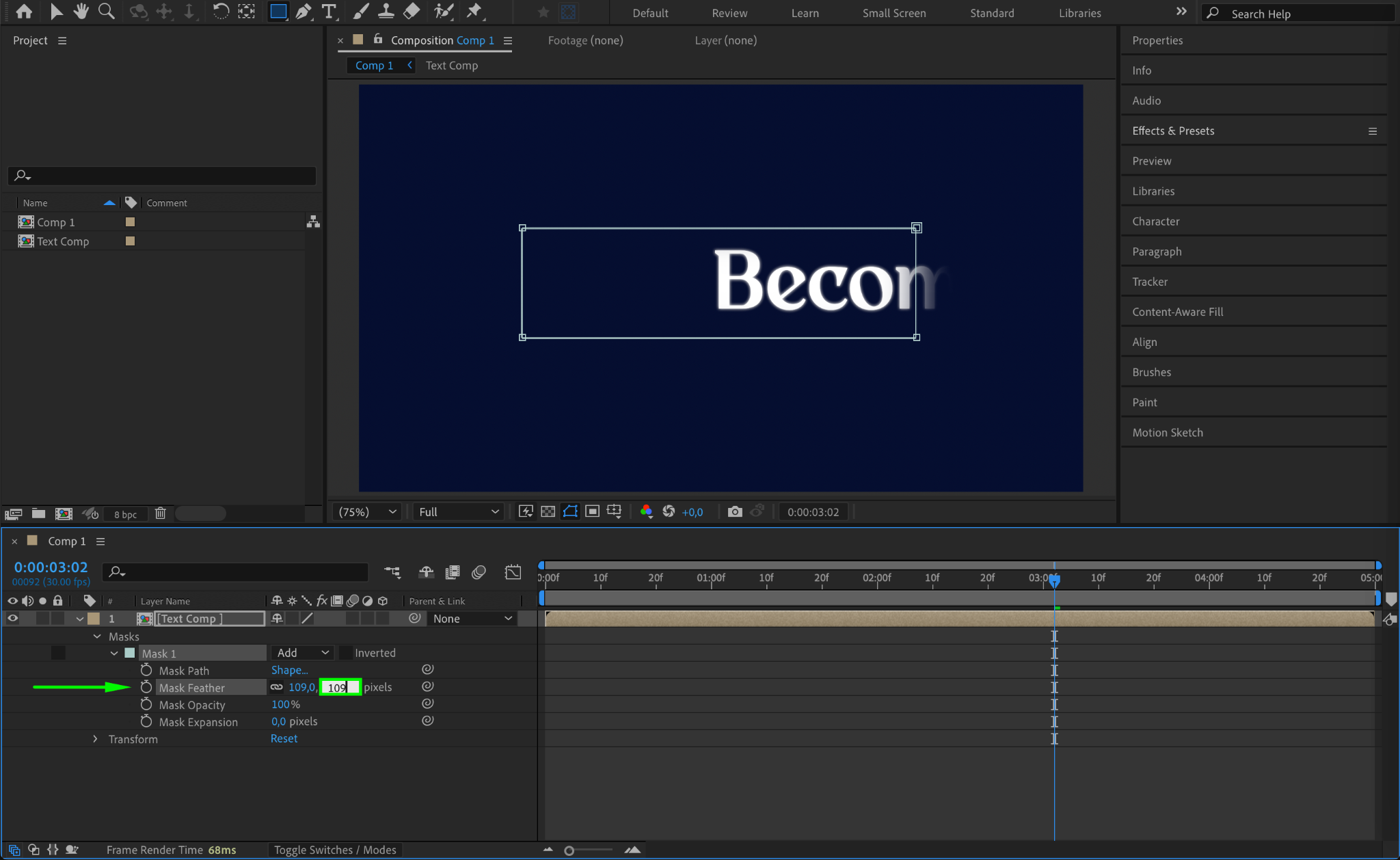Viewport: 1400px width, 860px height.
Task: Open the viewer resolution Full dropdown
Action: pos(458,511)
